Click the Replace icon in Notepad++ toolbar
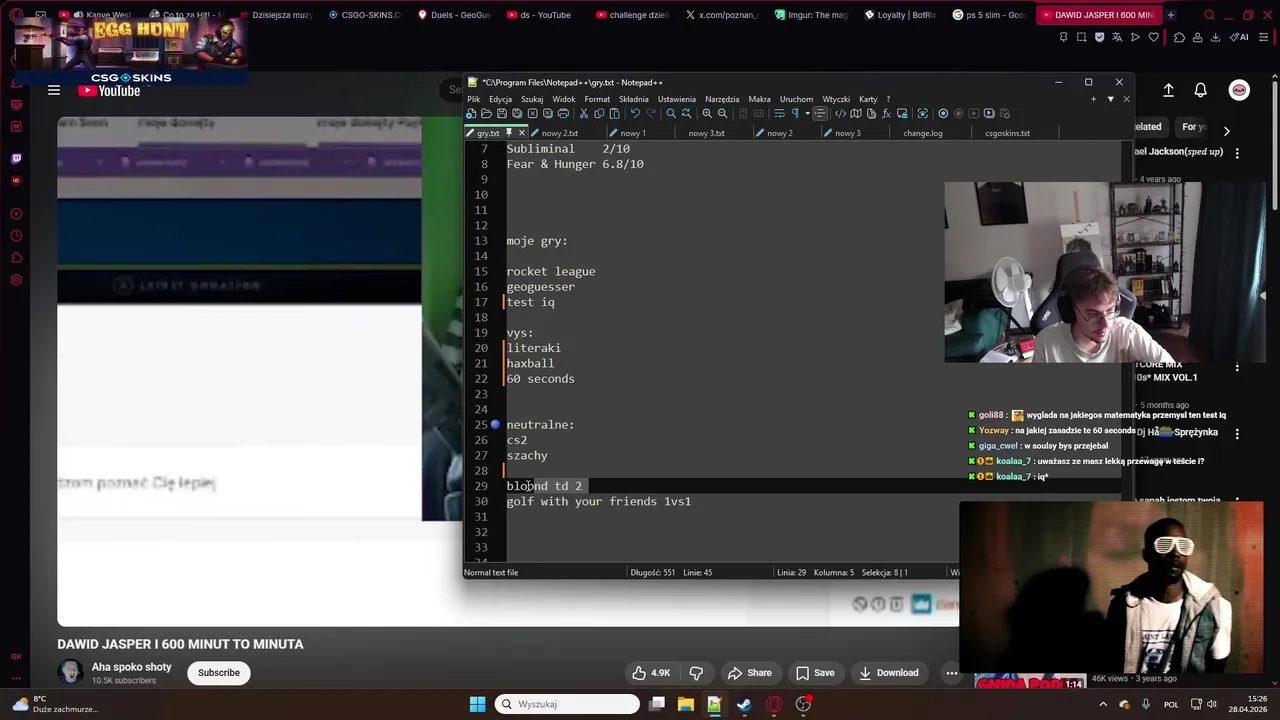The height and width of the screenshot is (720, 1280). point(687,113)
